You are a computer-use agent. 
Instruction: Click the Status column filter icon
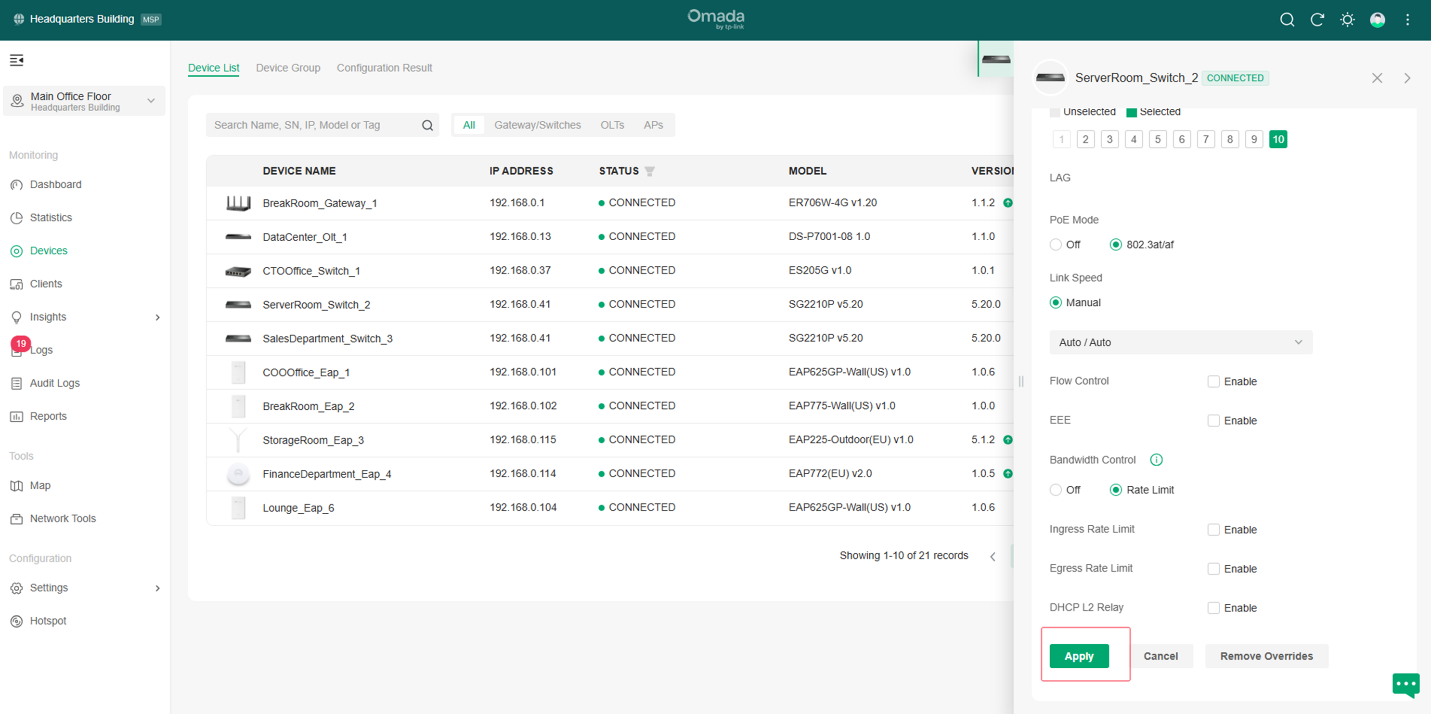[650, 172]
